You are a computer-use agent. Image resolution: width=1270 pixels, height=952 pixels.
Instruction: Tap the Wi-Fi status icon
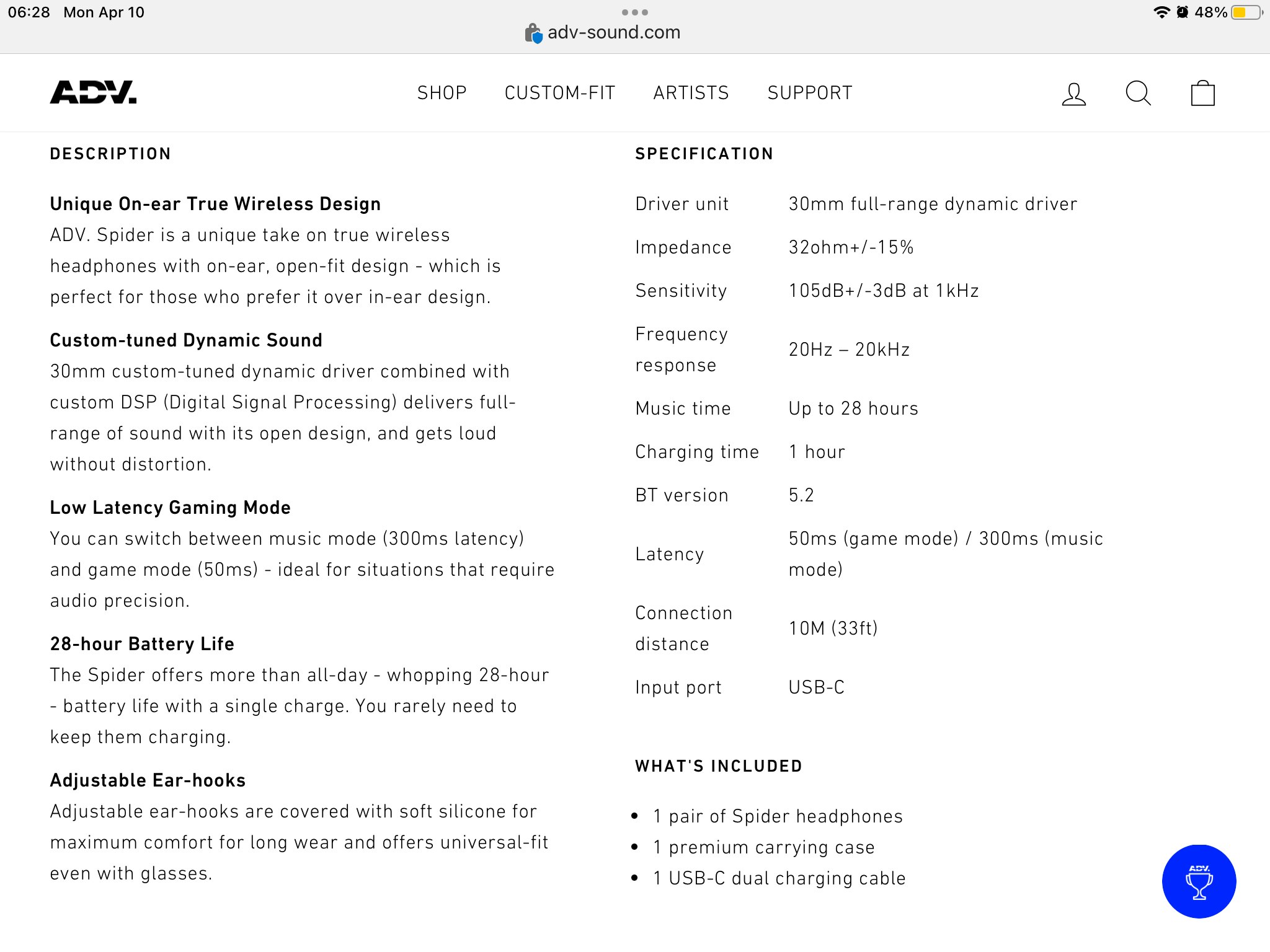(x=1161, y=12)
